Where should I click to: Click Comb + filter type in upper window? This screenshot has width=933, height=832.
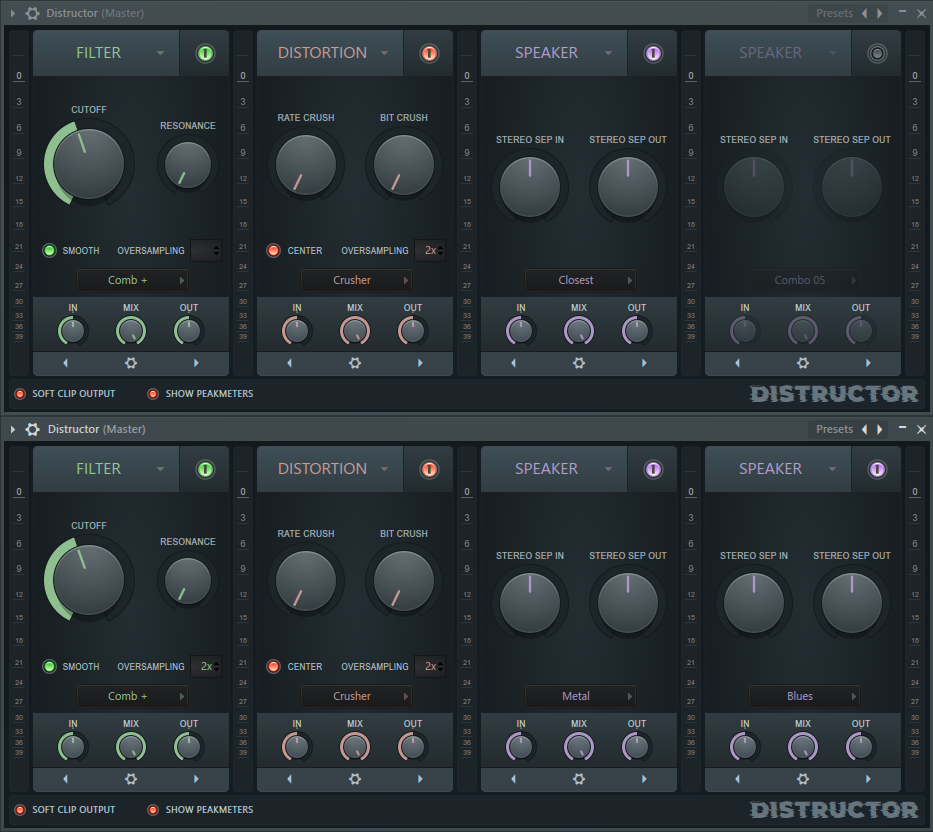pyautogui.click(x=132, y=280)
